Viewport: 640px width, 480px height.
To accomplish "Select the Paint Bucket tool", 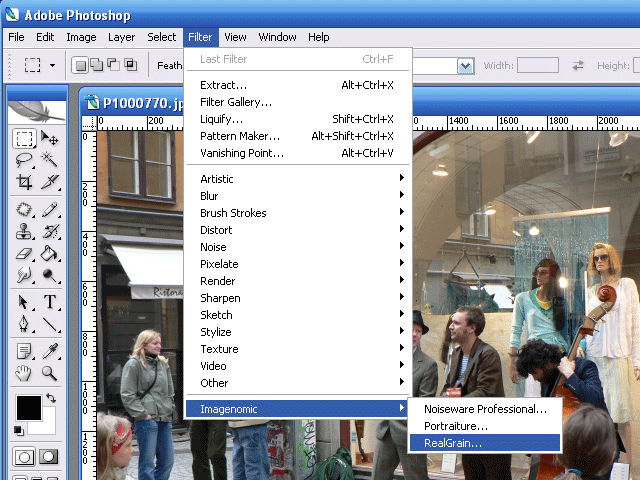I will click(50, 253).
